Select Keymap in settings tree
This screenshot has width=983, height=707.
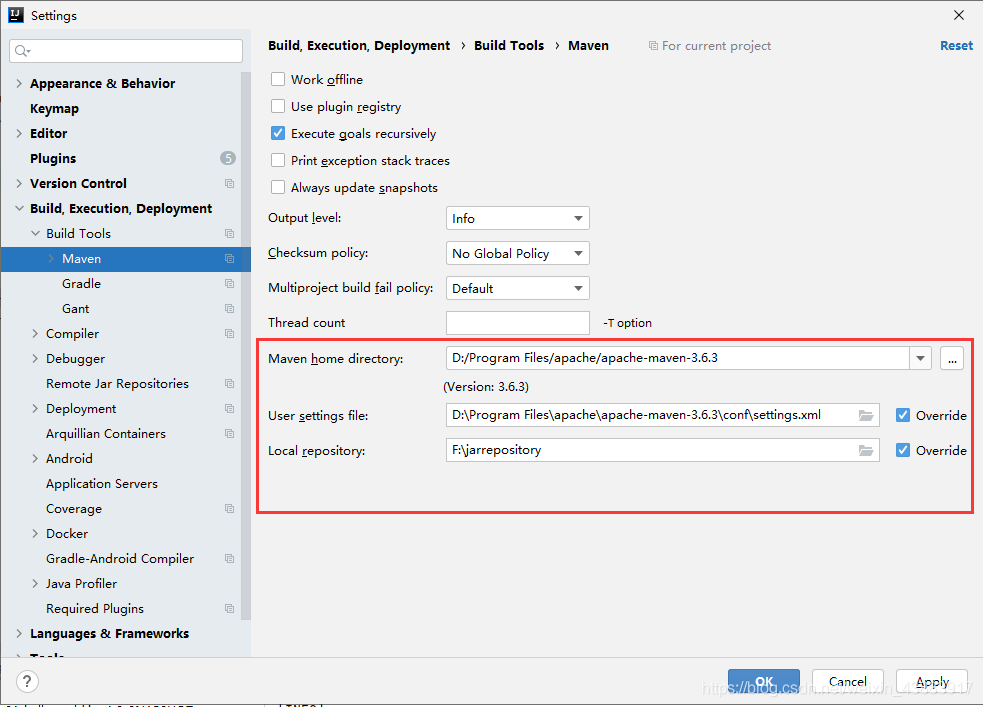point(55,108)
